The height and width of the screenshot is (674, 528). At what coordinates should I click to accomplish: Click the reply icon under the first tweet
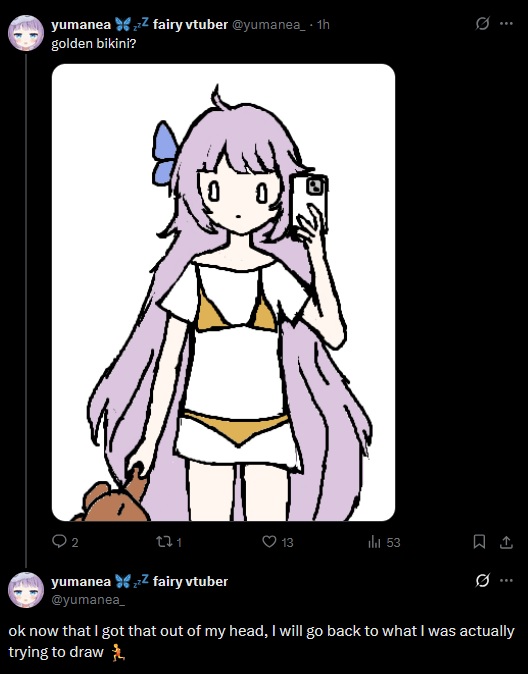pos(59,541)
